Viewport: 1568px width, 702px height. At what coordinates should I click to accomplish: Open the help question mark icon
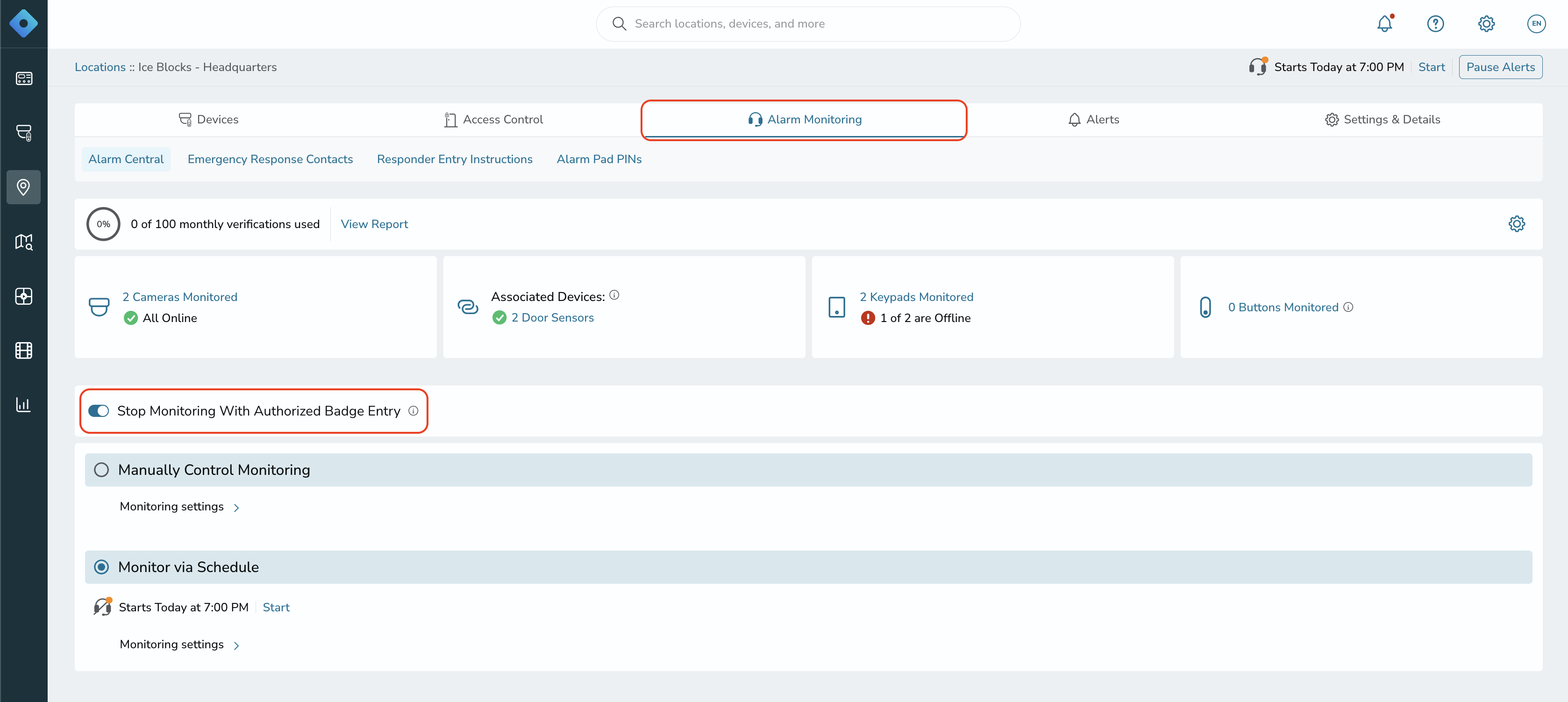[x=1435, y=24]
